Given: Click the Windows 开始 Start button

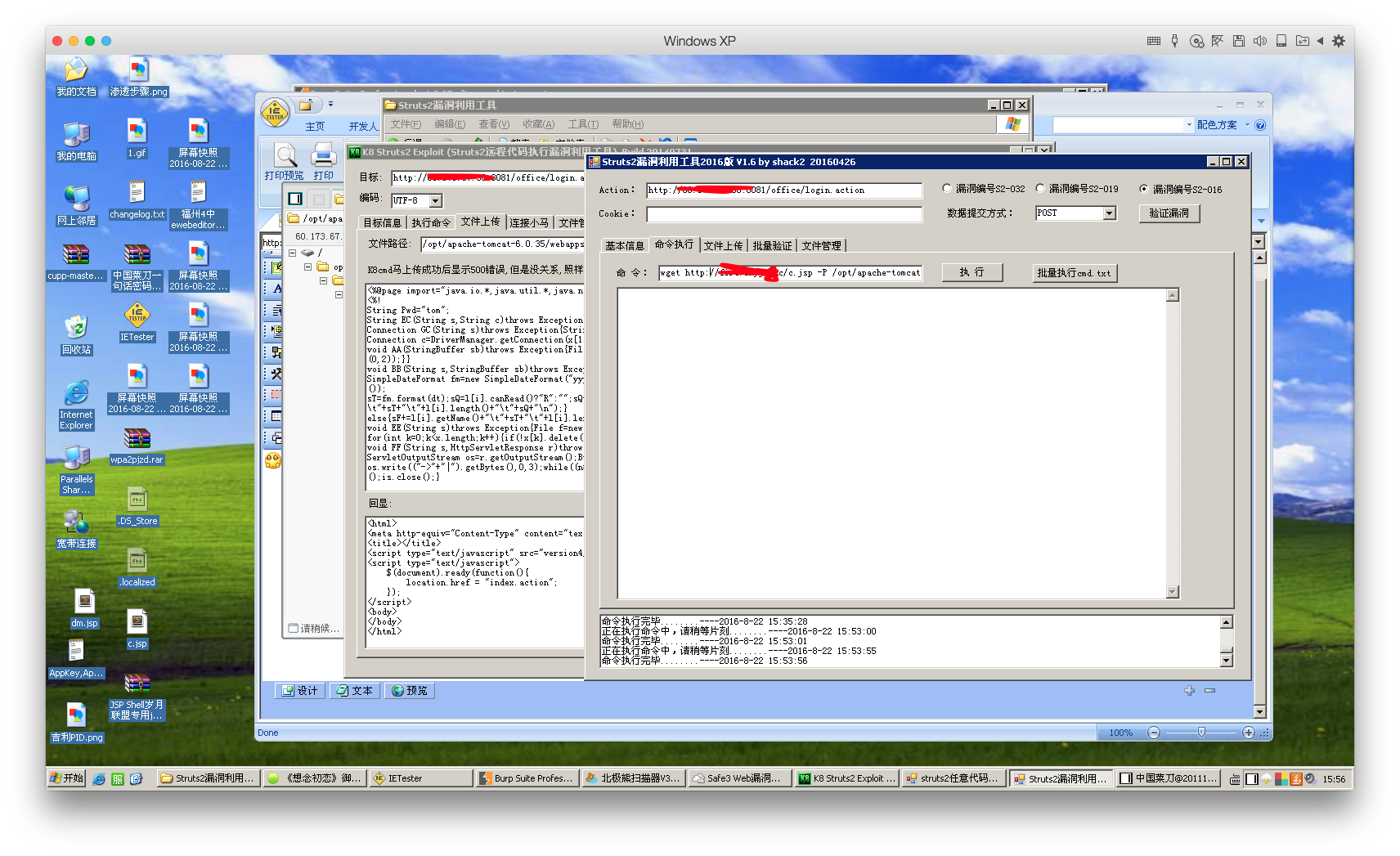Looking at the screenshot, I should point(67,778).
